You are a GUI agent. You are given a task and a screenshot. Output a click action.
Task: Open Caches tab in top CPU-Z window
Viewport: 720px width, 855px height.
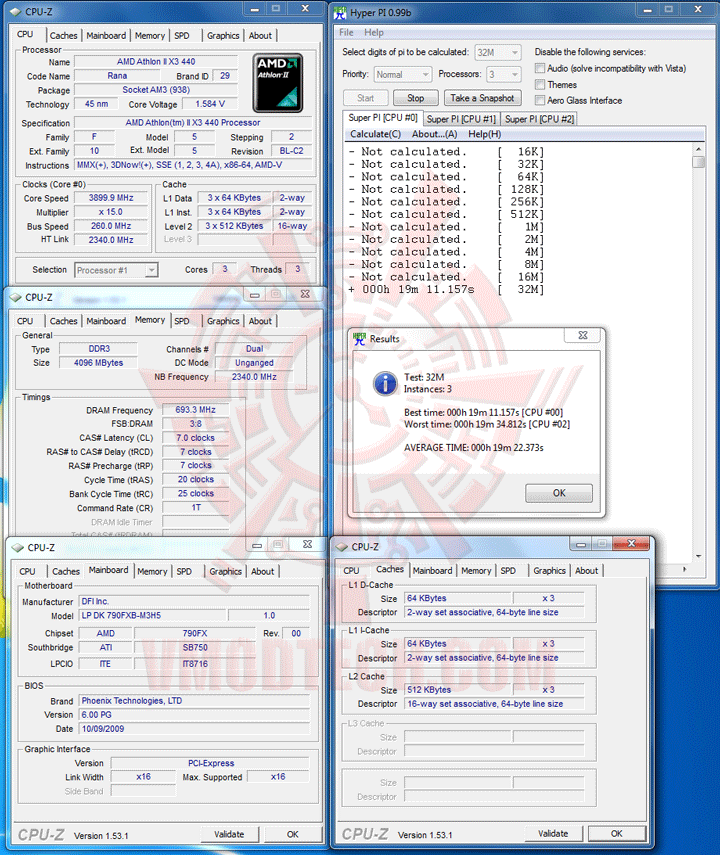pyautogui.click(x=63, y=35)
